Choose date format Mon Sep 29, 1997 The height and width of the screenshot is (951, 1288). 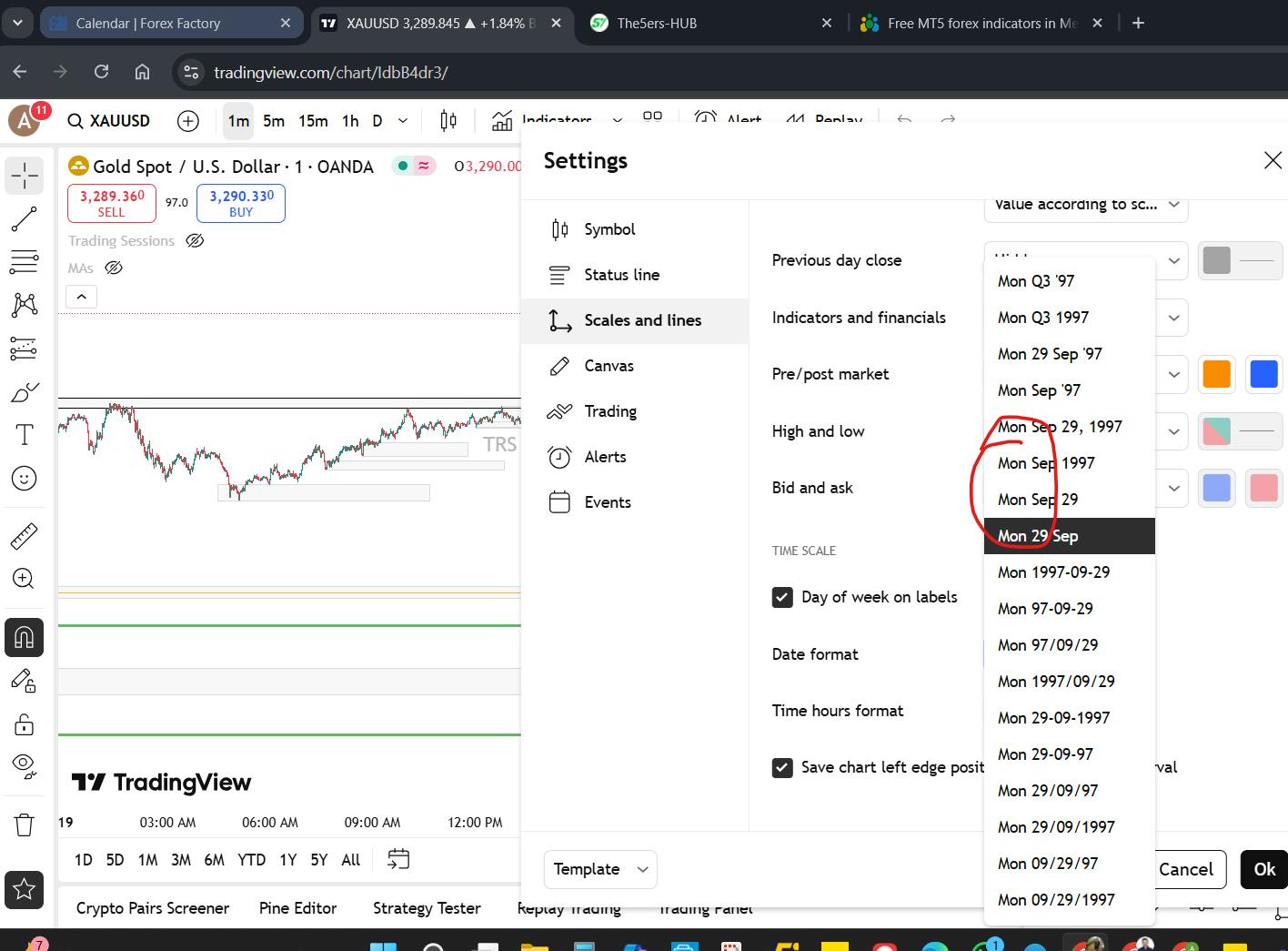pos(1070,427)
